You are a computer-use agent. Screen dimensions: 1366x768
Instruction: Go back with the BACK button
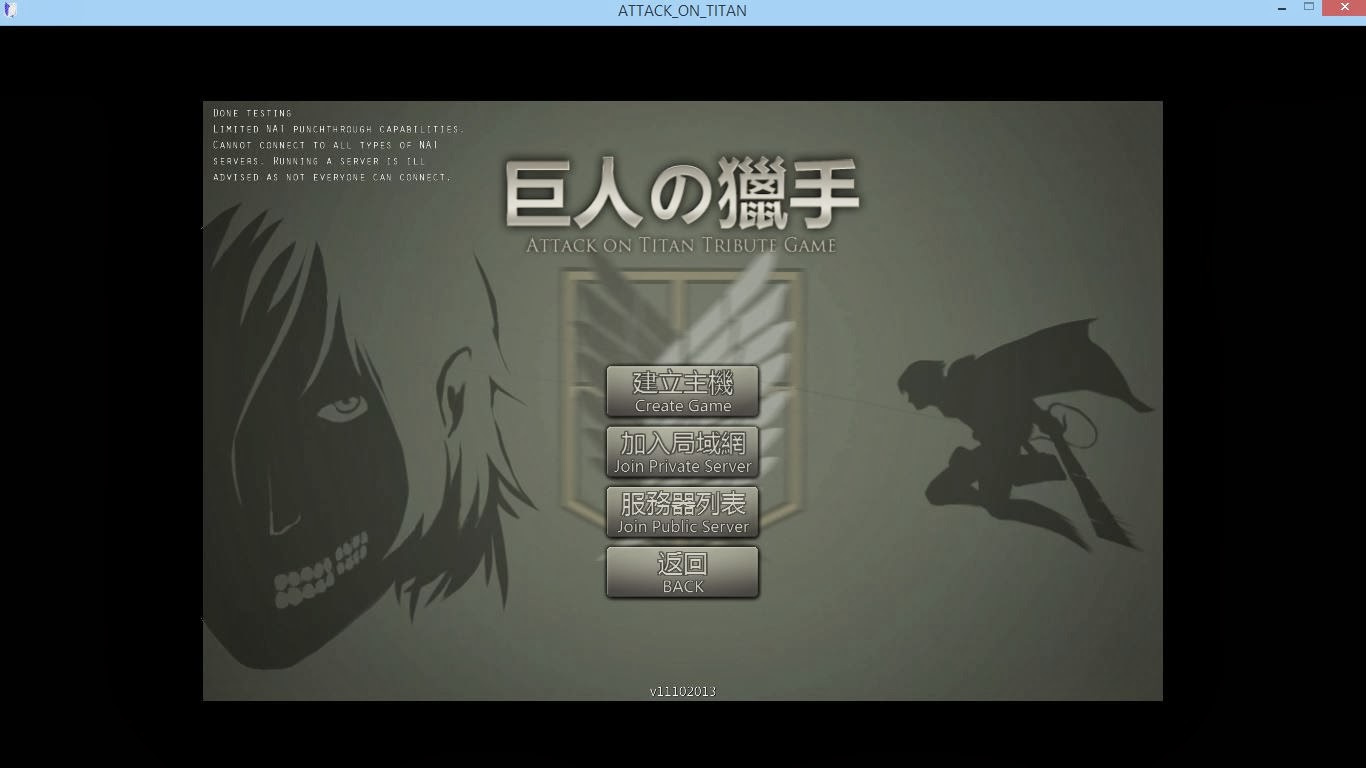coord(683,571)
